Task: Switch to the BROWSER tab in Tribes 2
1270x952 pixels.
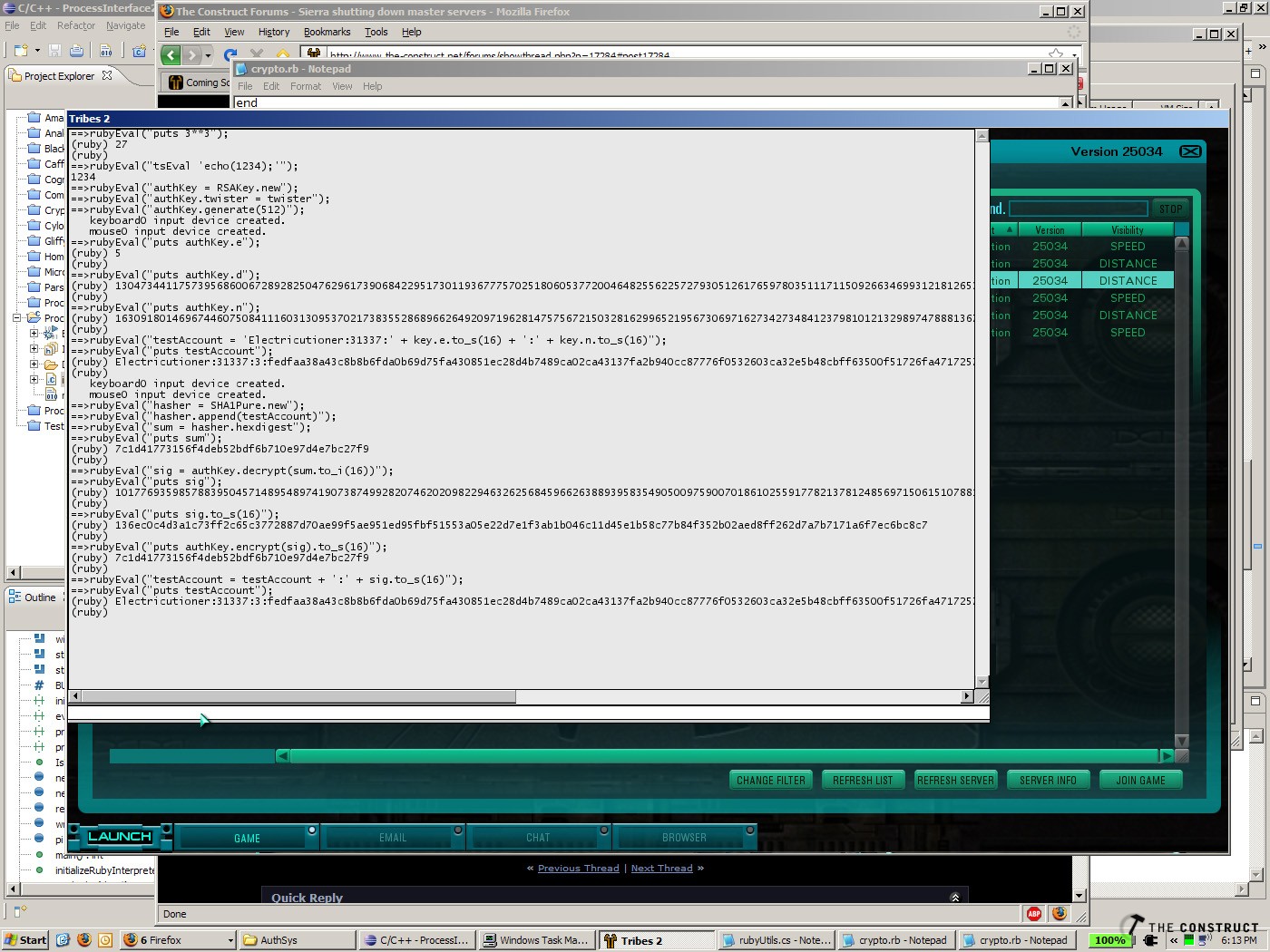Action: pyautogui.click(x=684, y=838)
